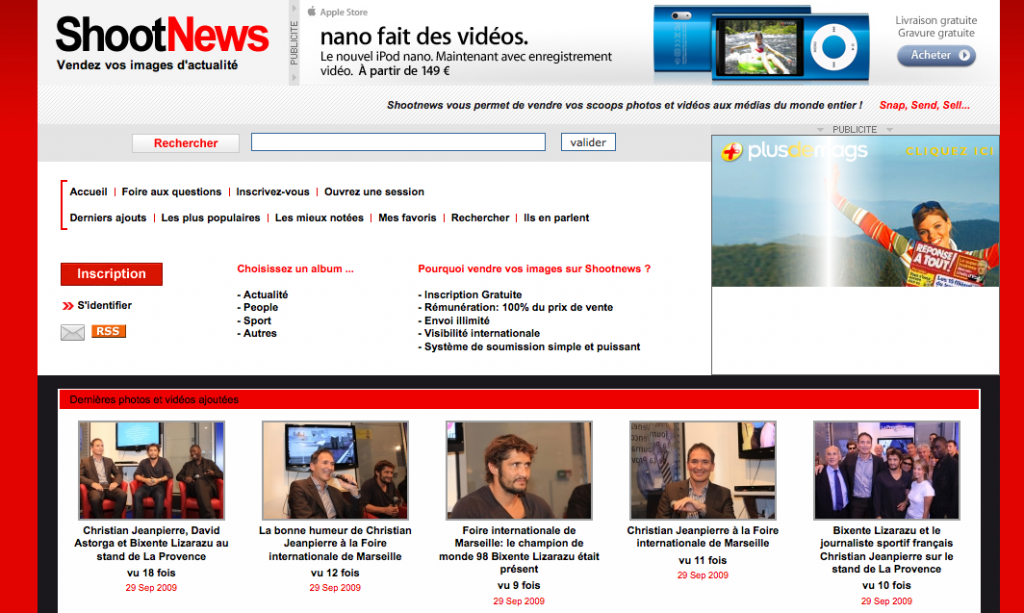
Task: Open Ils en parlent
Action: (x=556, y=218)
